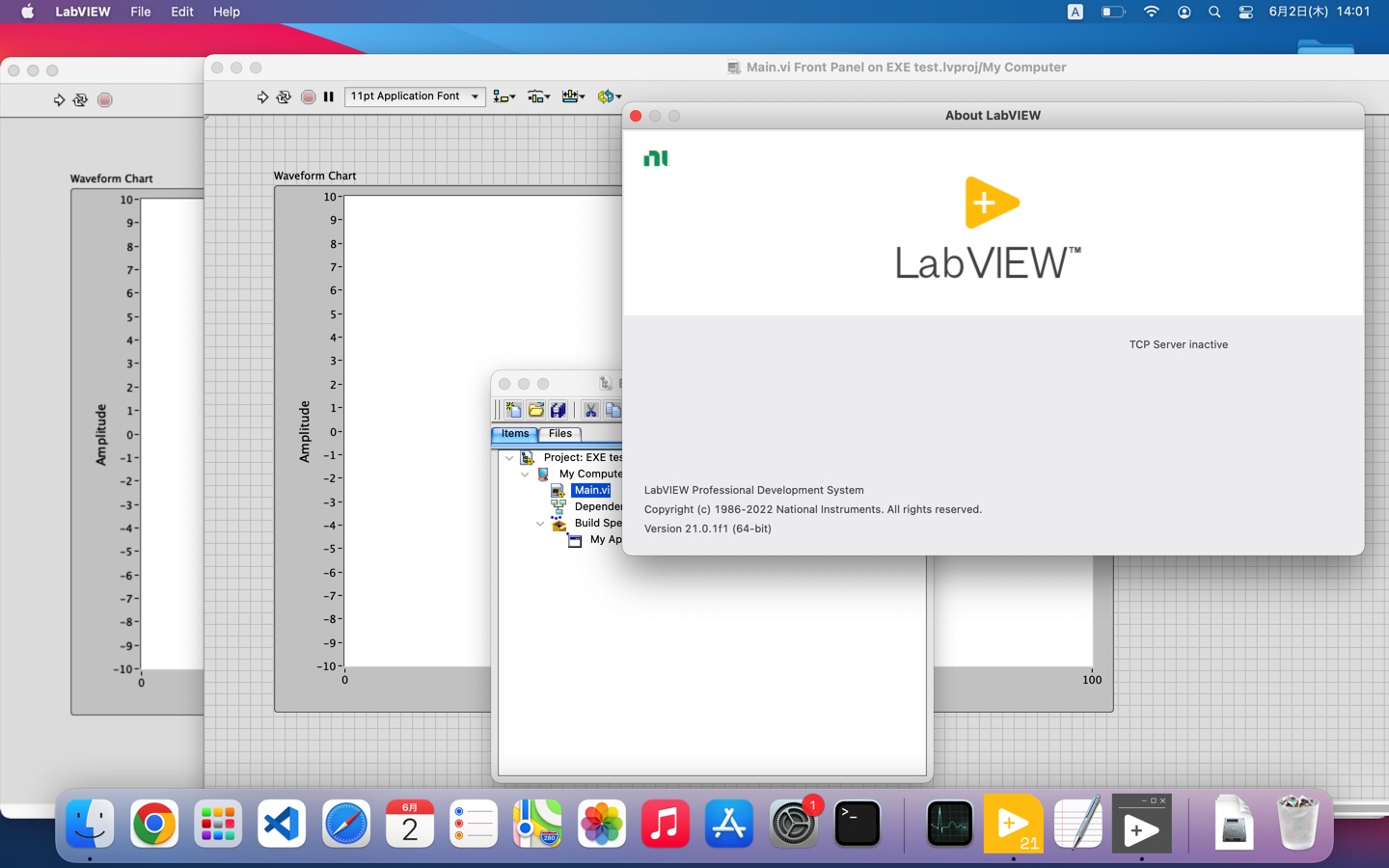Click New item icon in project toolbar
The width and height of the screenshot is (1389, 868).
point(513,410)
